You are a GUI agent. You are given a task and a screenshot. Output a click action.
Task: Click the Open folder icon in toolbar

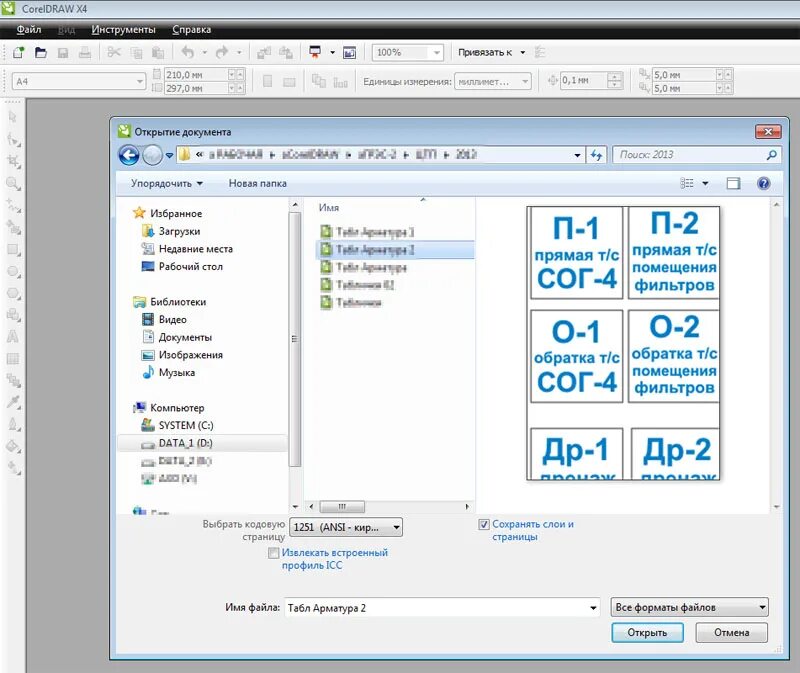tap(41, 53)
